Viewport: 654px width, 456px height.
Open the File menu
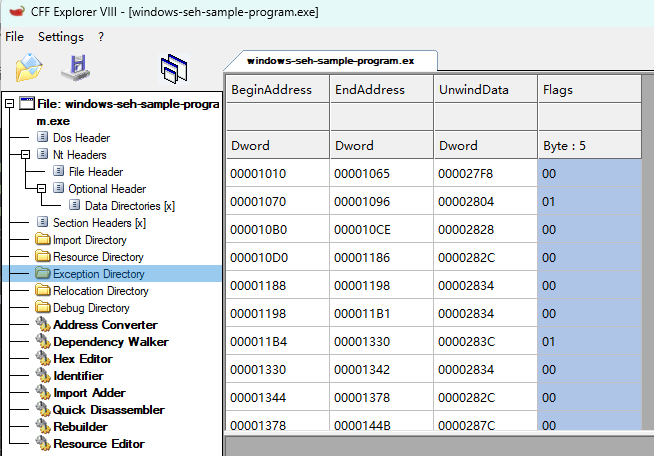(x=14, y=37)
